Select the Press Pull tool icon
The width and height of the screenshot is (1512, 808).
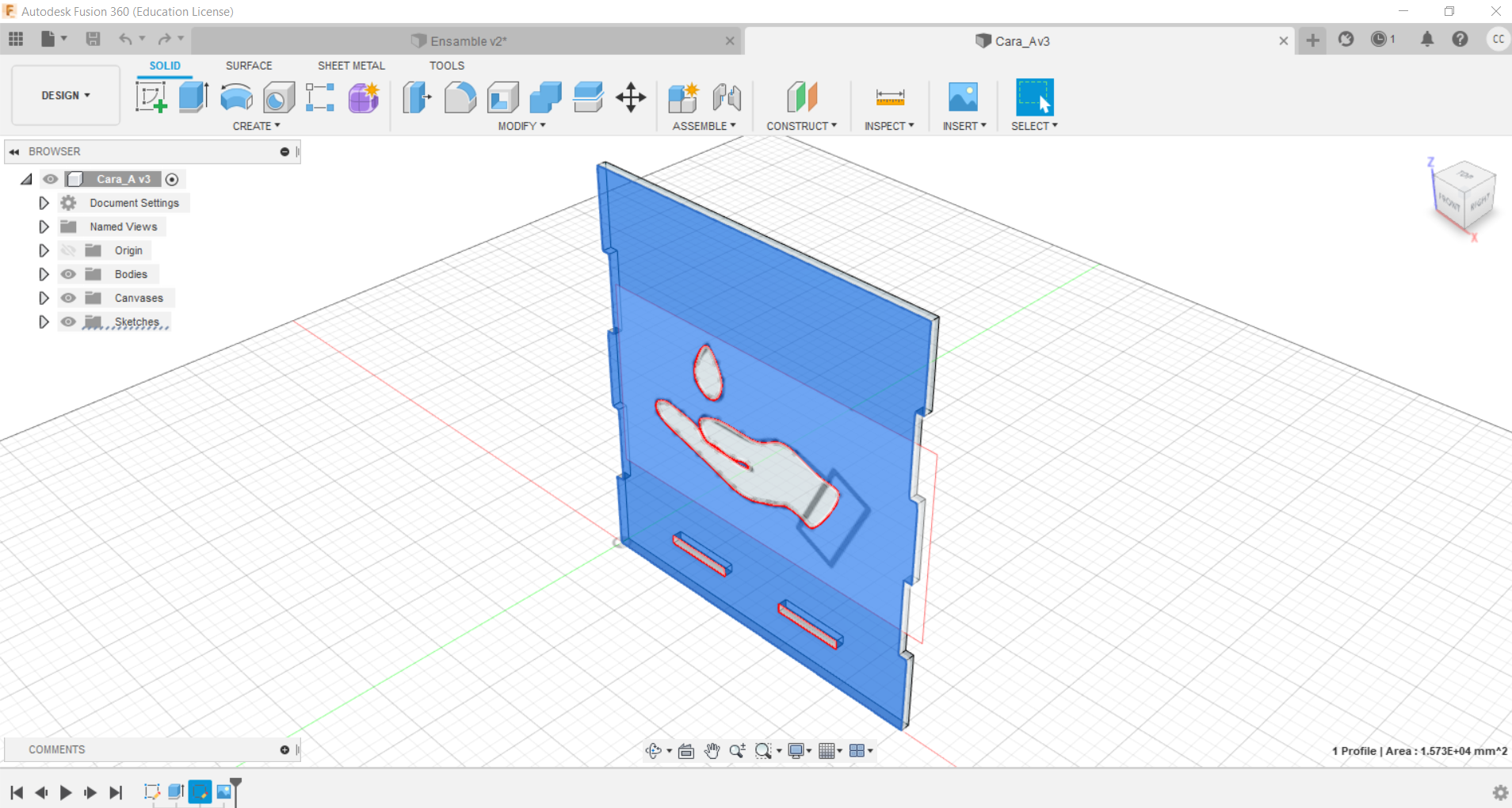(x=417, y=97)
